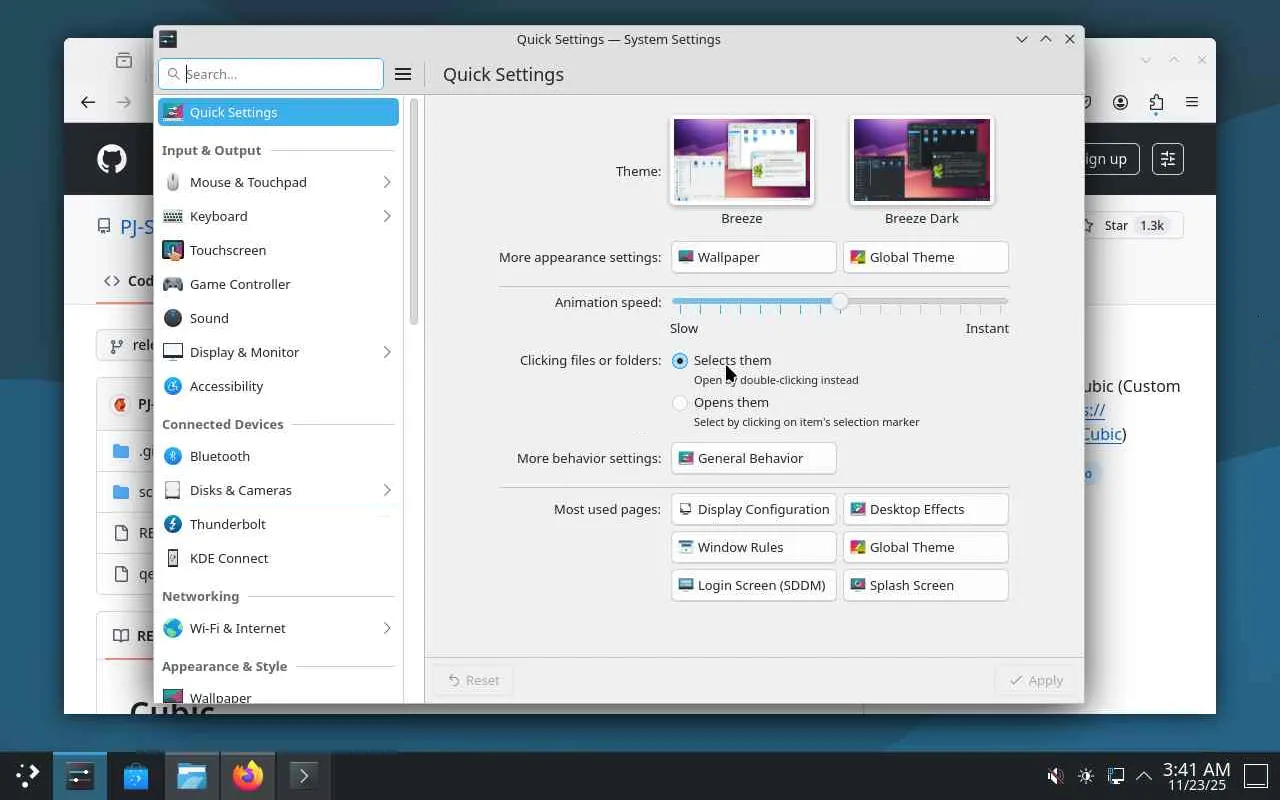The width and height of the screenshot is (1280, 800).
Task: Click the Thunderbolt icon in sidebar
Action: click(173, 524)
